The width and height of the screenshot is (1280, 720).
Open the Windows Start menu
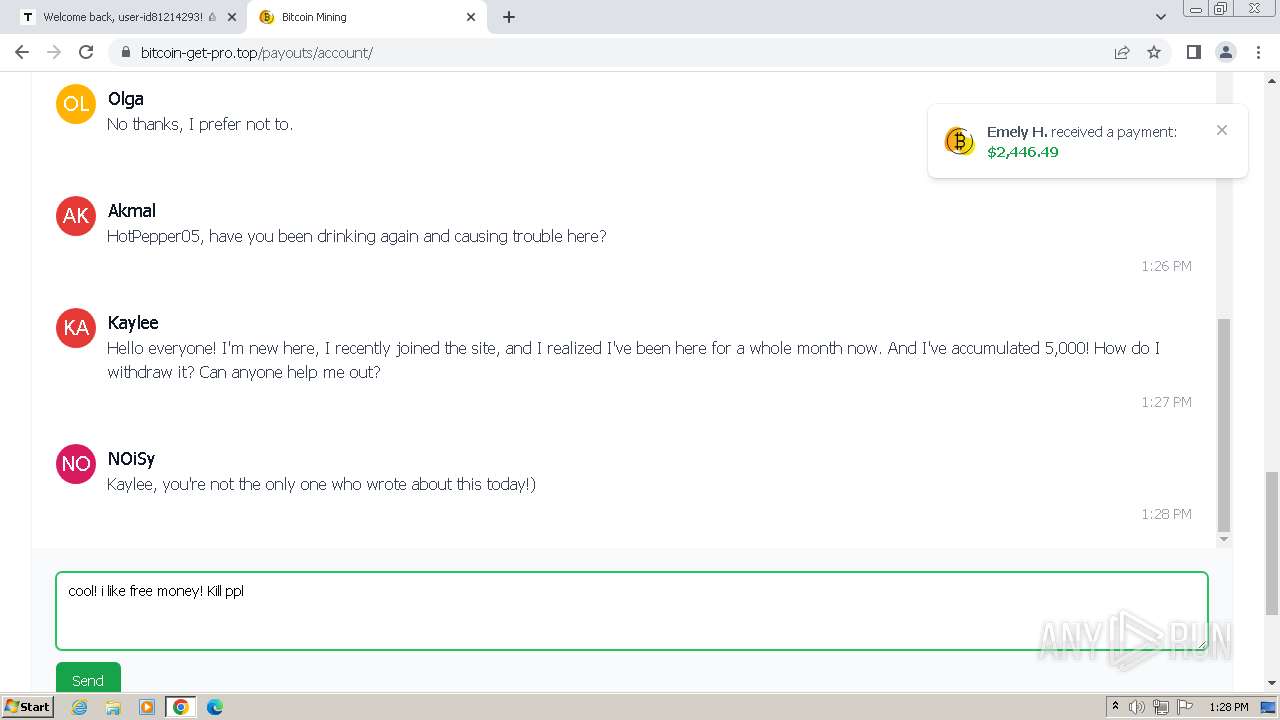point(28,707)
